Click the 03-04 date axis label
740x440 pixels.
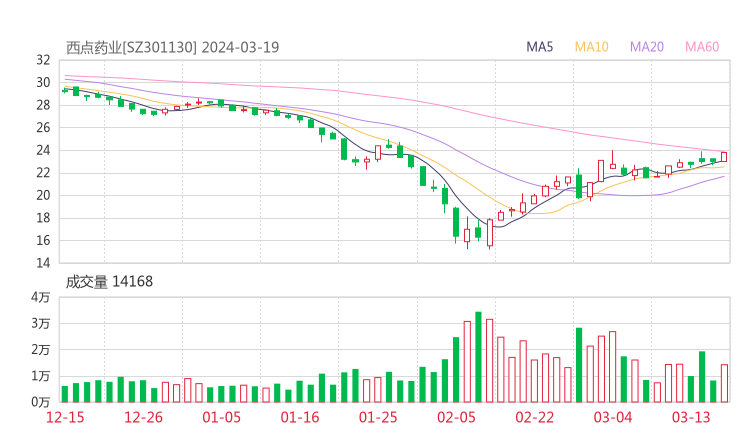coord(613,417)
